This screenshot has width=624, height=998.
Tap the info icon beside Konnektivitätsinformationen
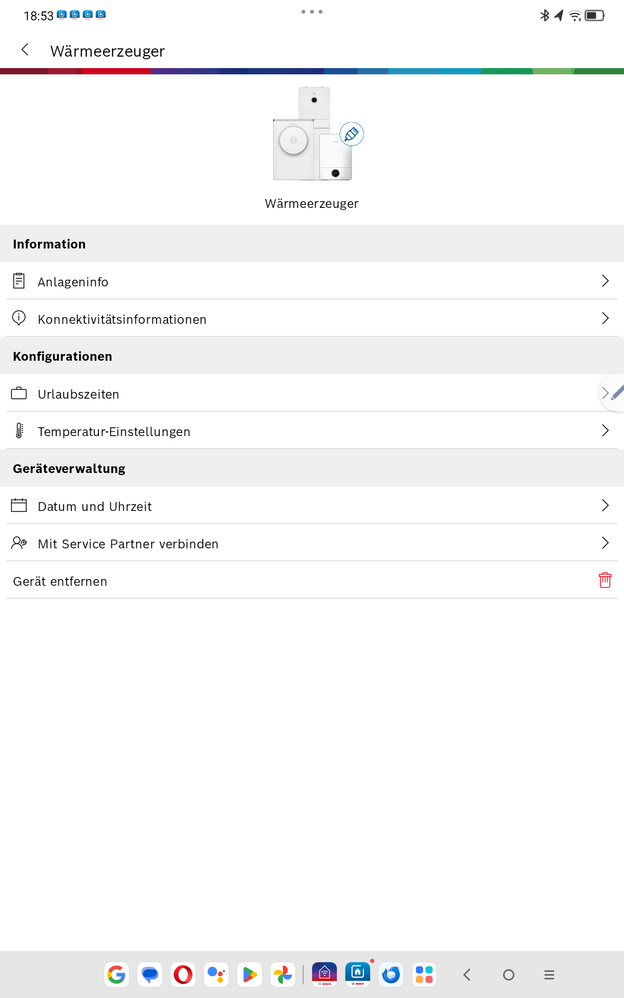[19, 318]
